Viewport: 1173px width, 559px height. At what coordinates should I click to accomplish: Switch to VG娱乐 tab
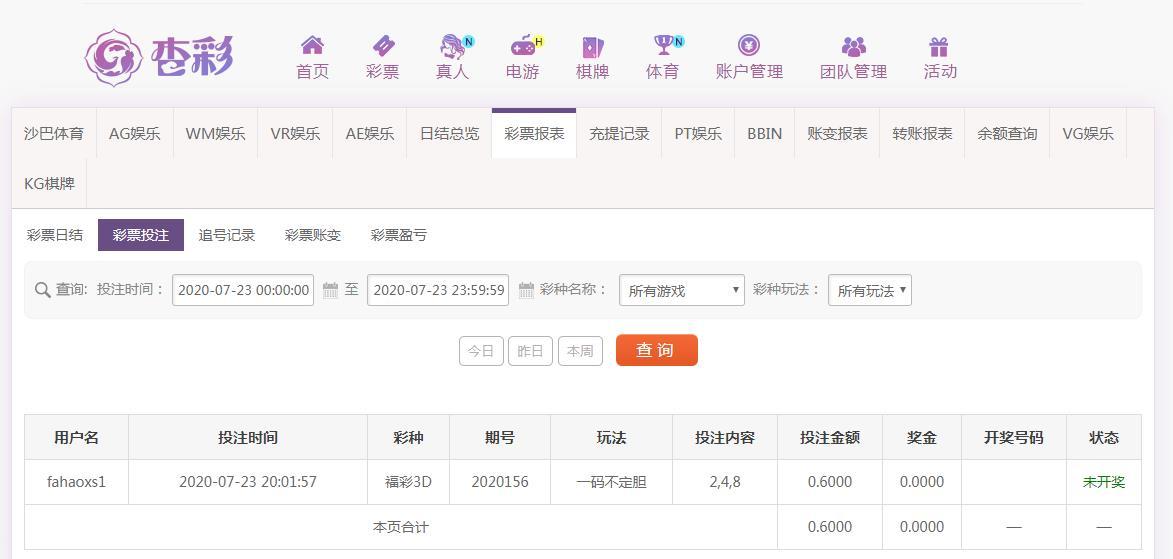[x=1088, y=134]
